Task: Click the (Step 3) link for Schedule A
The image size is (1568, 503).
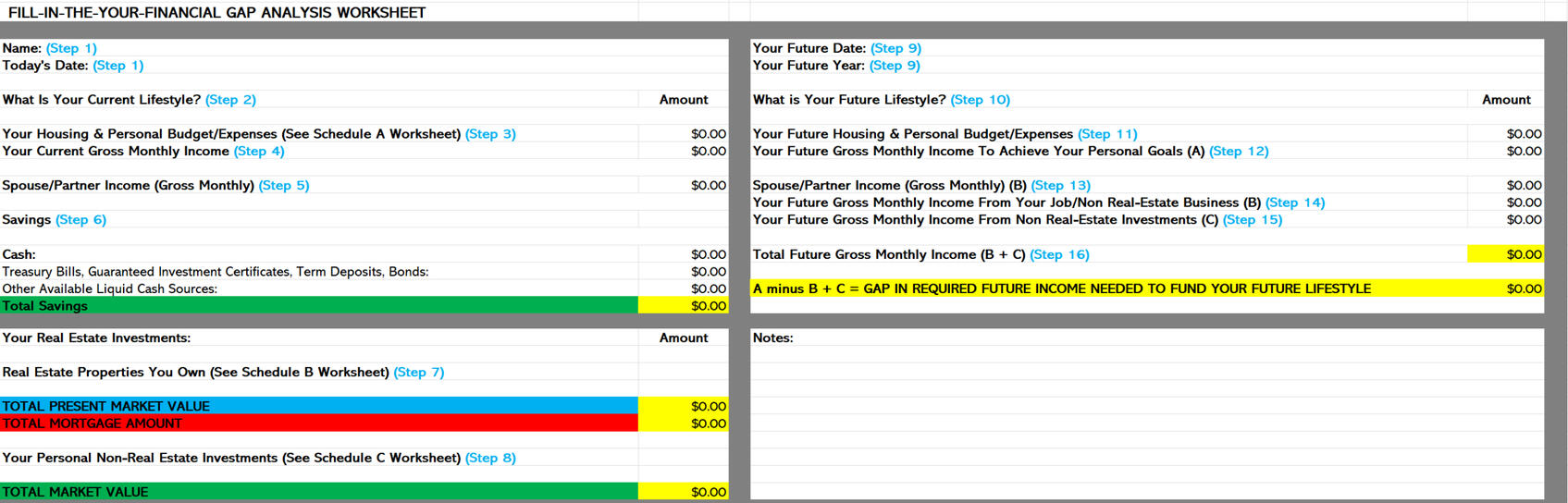Action: (x=490, y=134)
